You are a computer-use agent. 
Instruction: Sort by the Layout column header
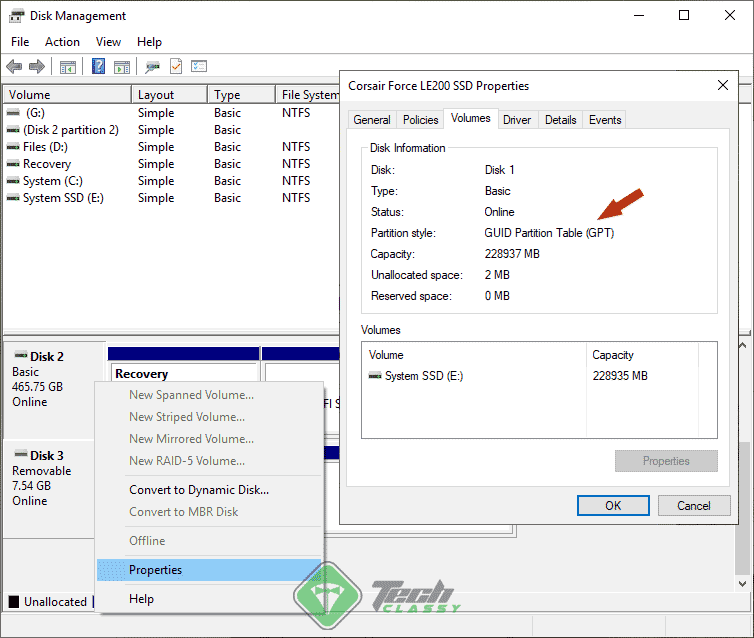[169, 94]
